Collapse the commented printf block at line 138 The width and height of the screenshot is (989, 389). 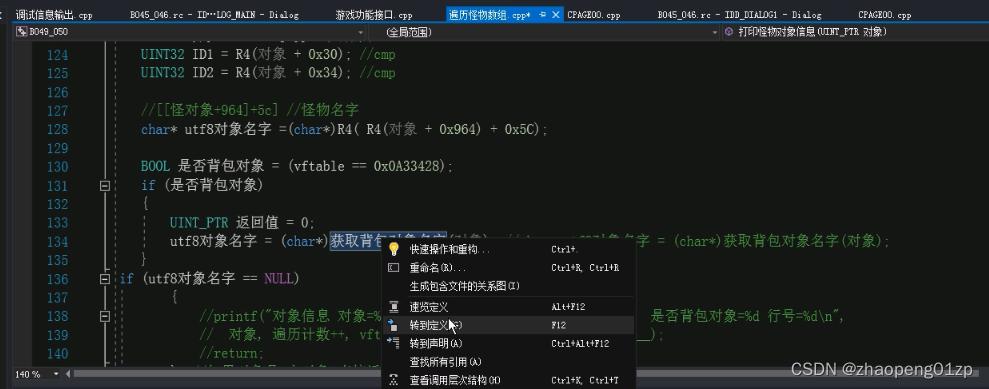click(x=105, y=316)
